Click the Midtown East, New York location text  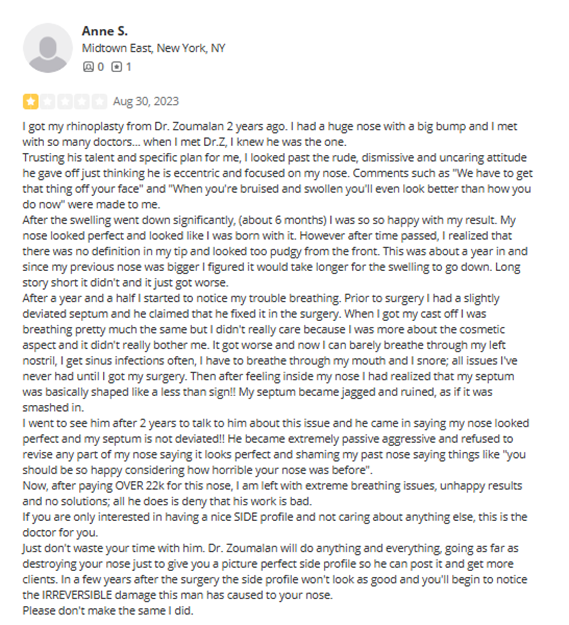[x=153, y=48]
